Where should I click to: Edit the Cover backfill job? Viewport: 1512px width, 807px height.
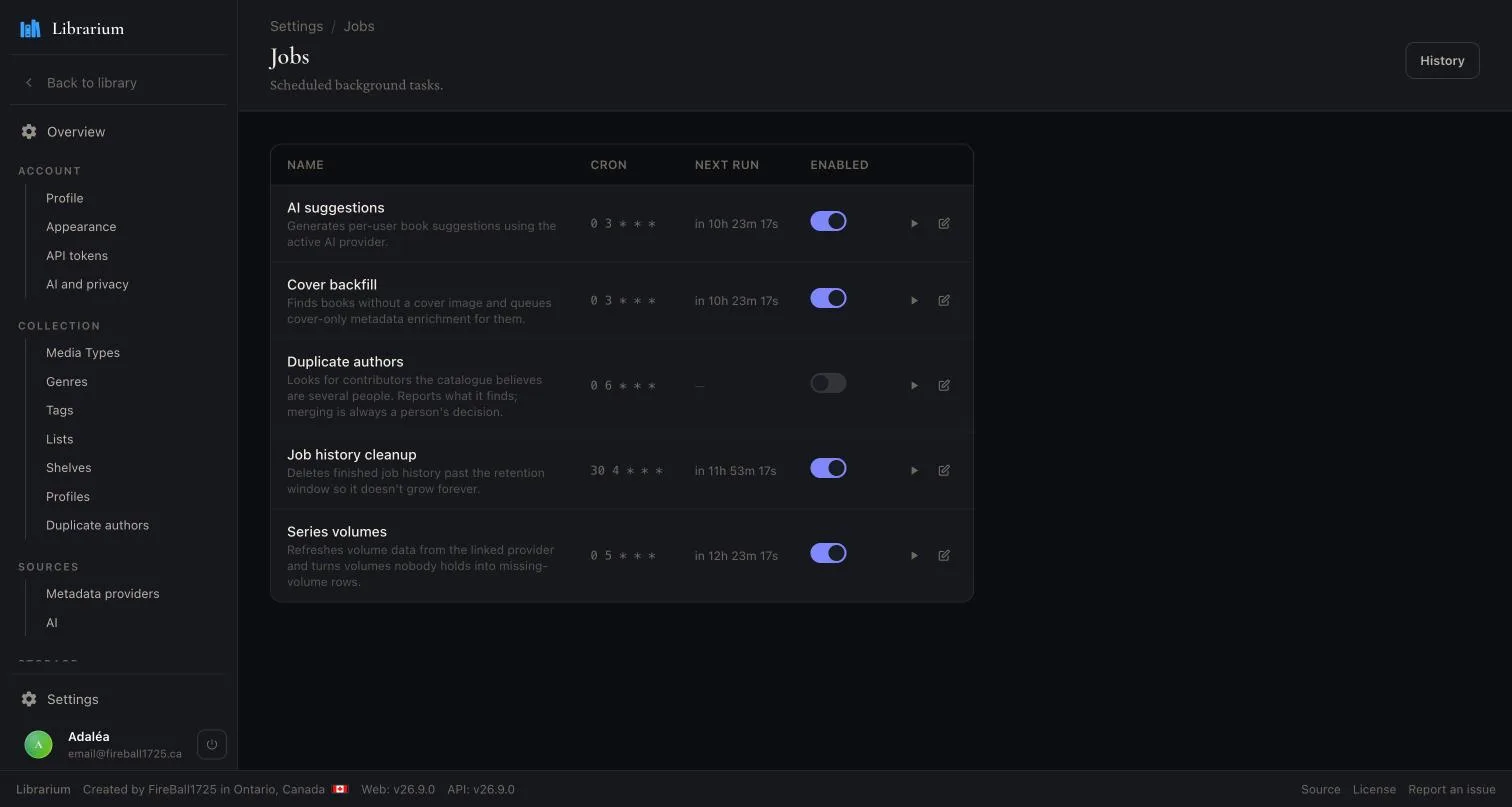(x=944, y=301)
